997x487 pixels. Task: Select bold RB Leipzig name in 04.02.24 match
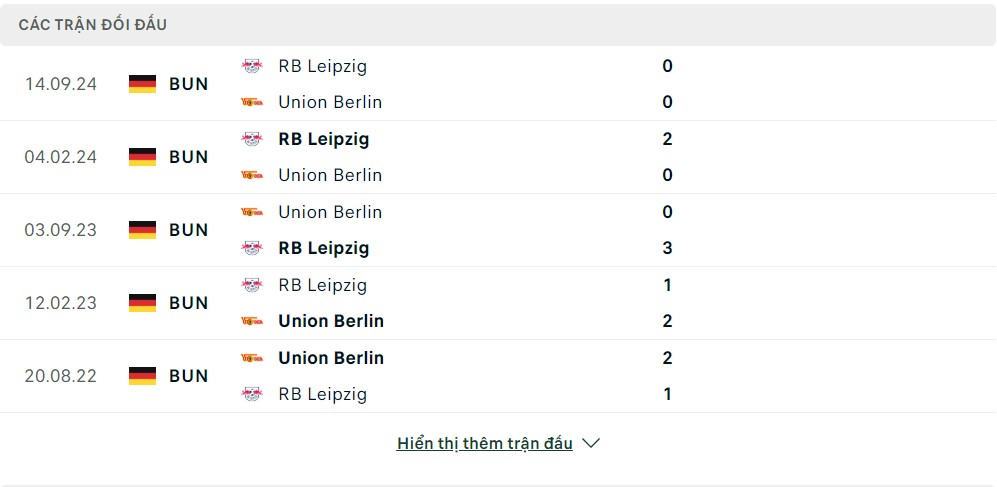pos(324,139)
